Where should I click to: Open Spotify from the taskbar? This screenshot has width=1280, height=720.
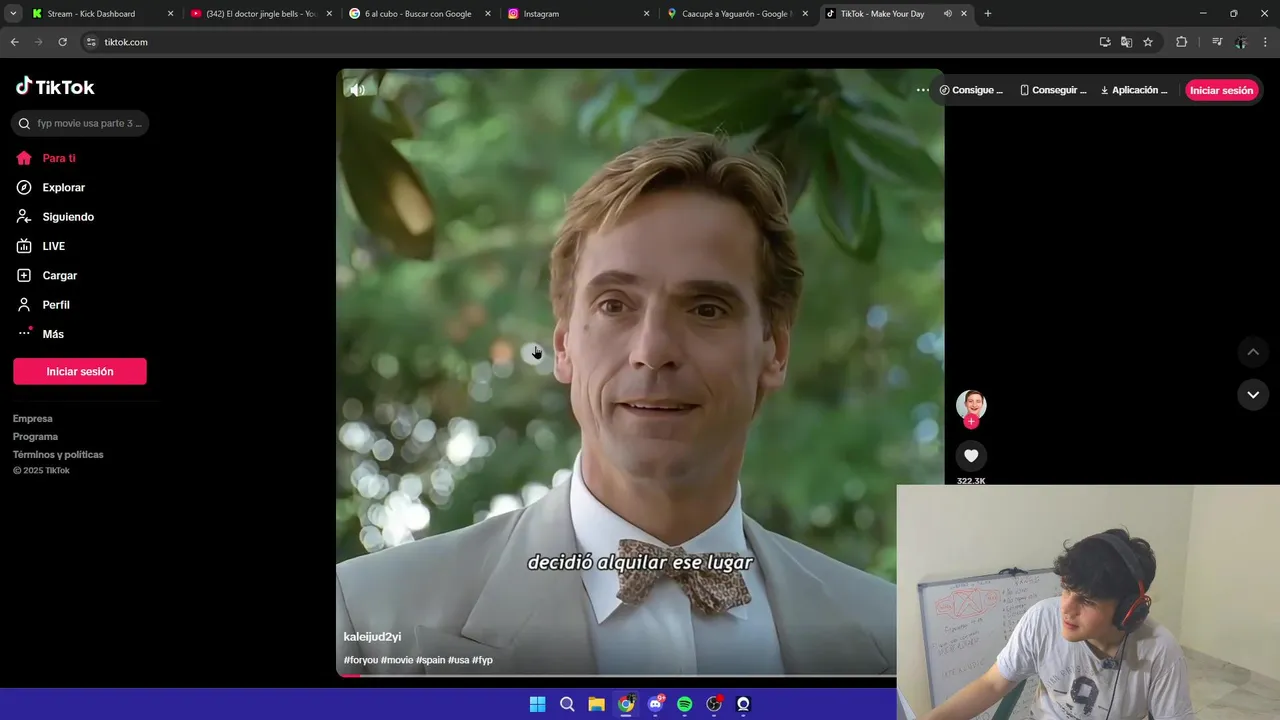[x=684, y=704]
